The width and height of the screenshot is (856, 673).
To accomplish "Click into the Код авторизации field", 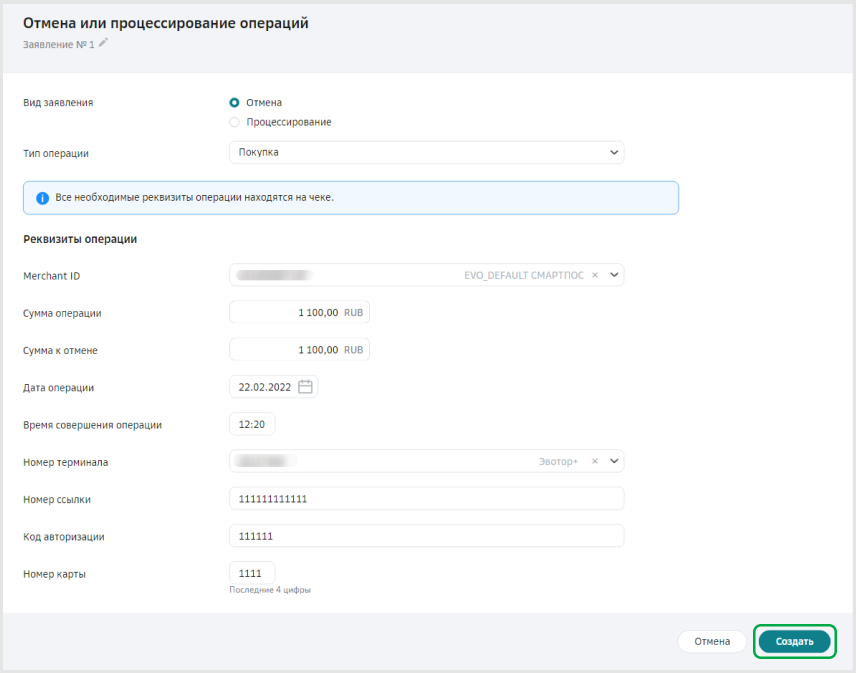I will point(426,536).
